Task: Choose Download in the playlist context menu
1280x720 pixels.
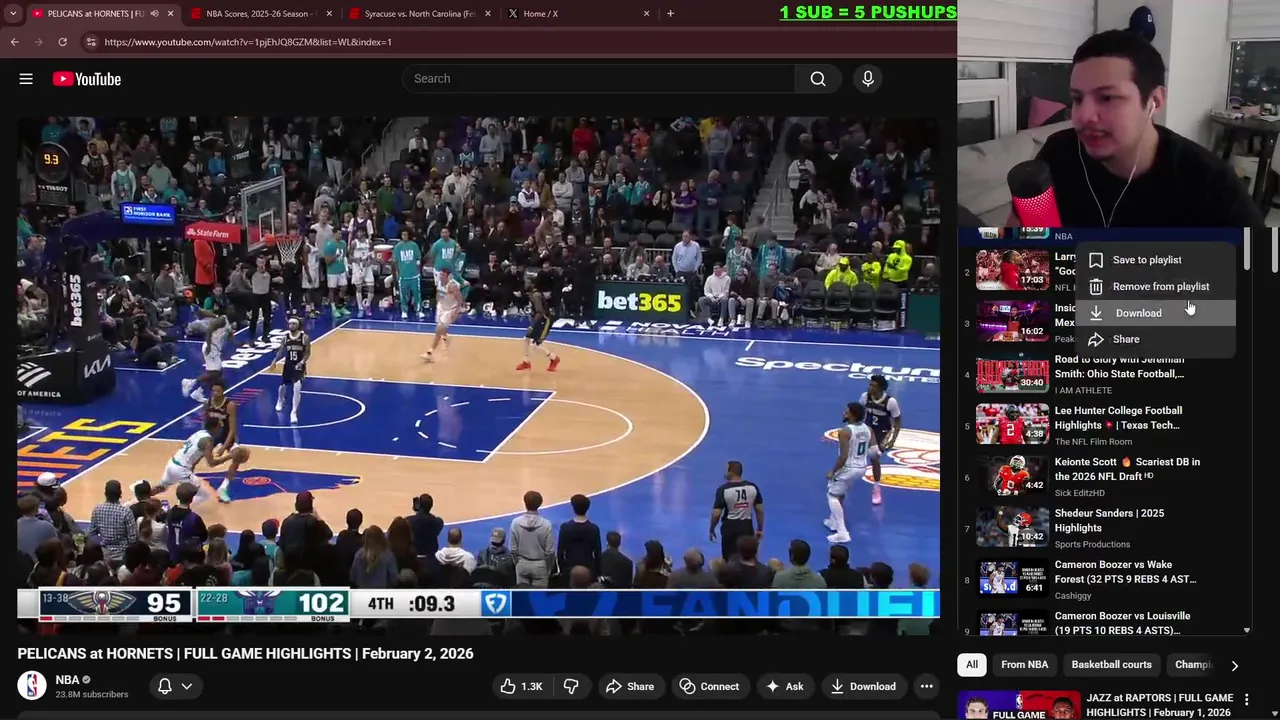Action: pos(1155,313)
